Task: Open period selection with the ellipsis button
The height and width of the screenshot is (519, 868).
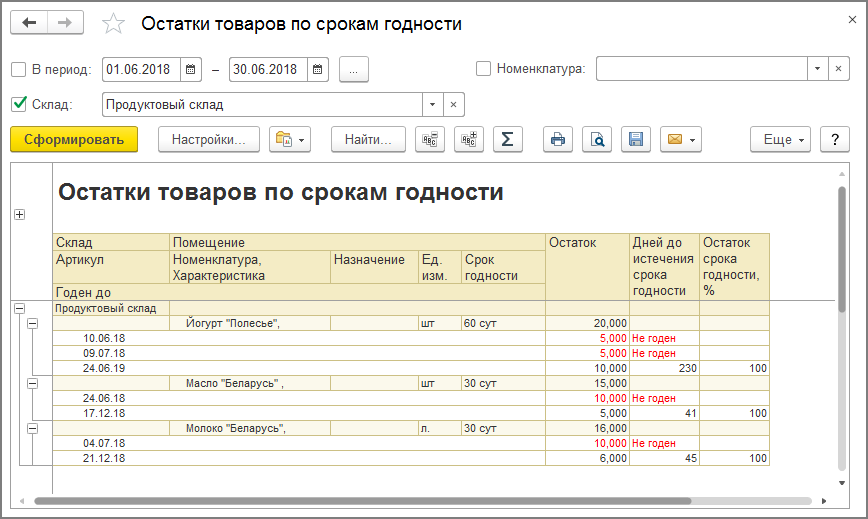Action: pyautogui.click(x=354, y=70)
